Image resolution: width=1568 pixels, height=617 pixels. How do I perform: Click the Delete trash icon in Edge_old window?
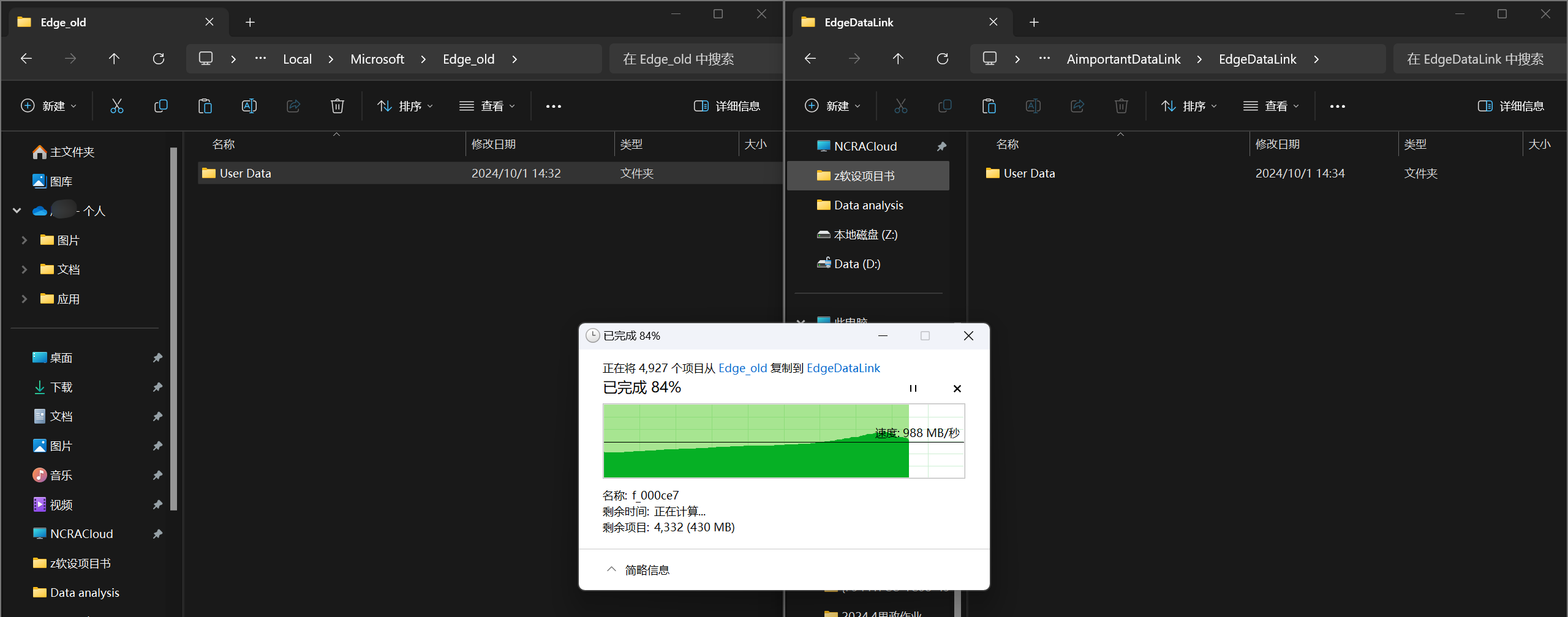(337, 107)
